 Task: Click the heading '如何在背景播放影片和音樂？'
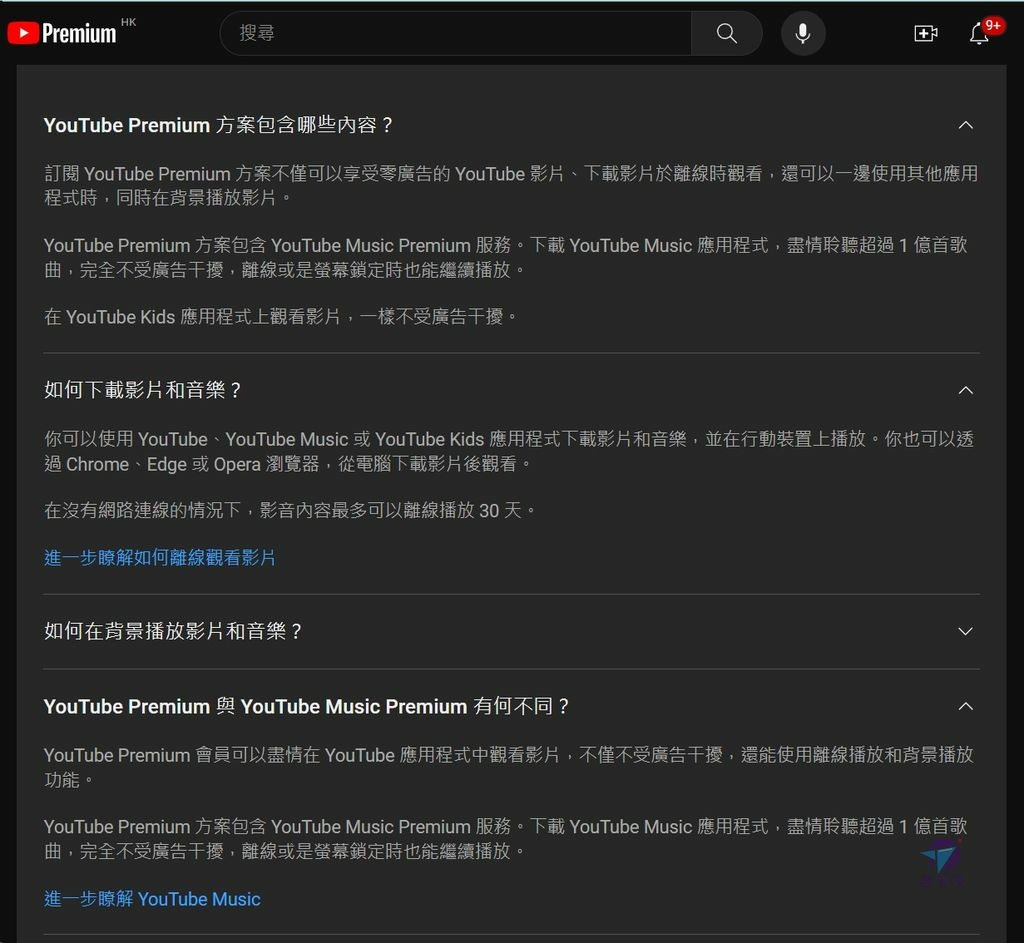coord(173,631)
